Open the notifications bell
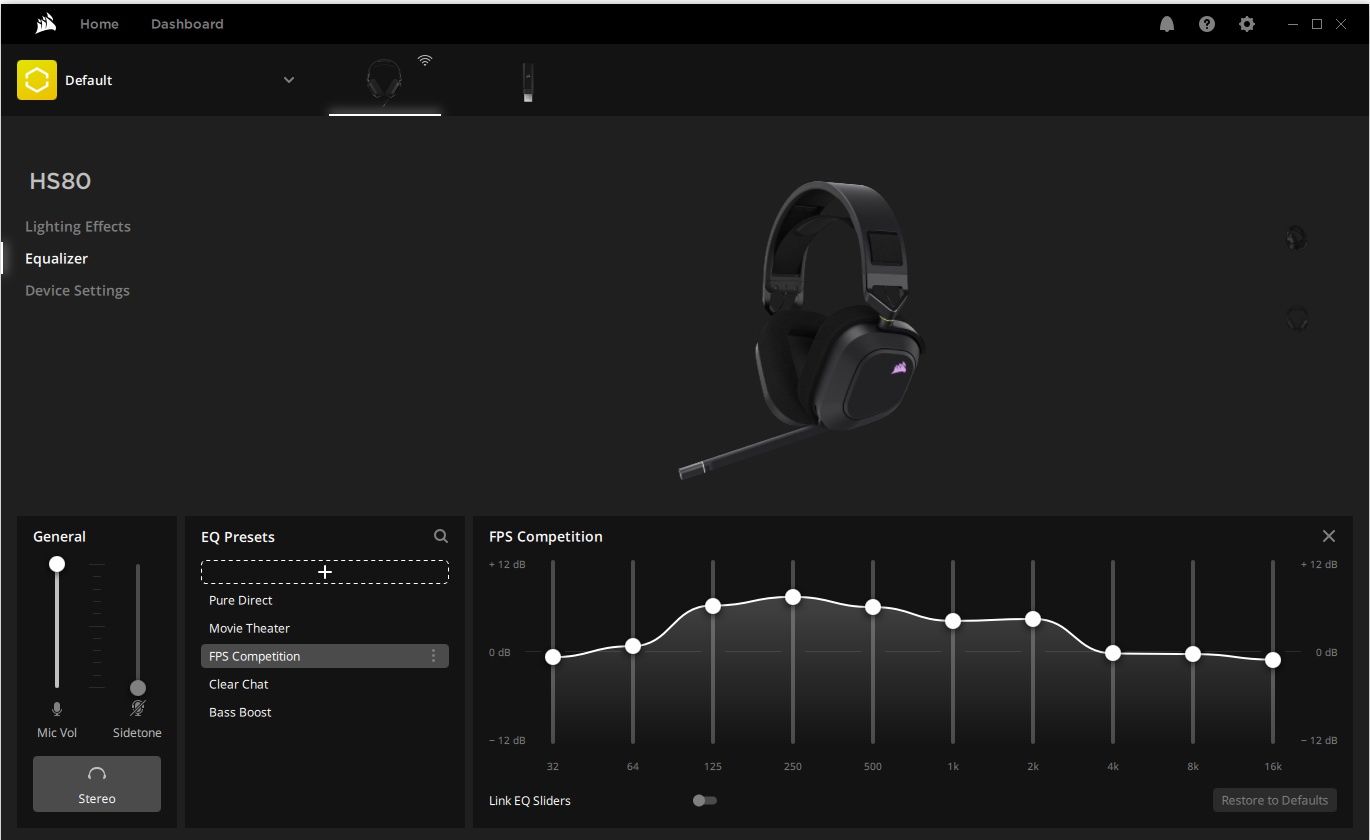Screen dimensions: 1370x840 1167,24
